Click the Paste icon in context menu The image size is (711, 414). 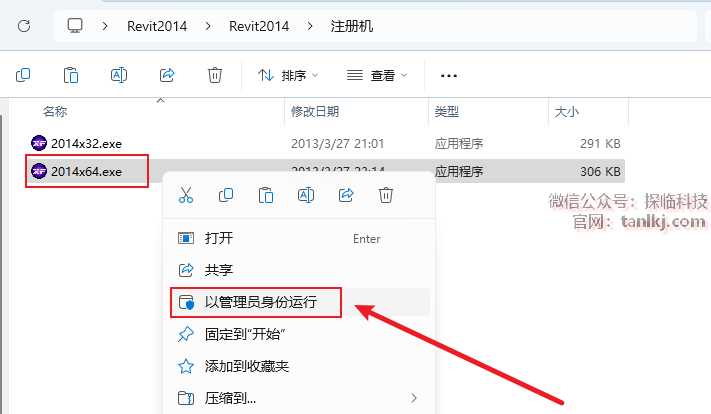266,195
